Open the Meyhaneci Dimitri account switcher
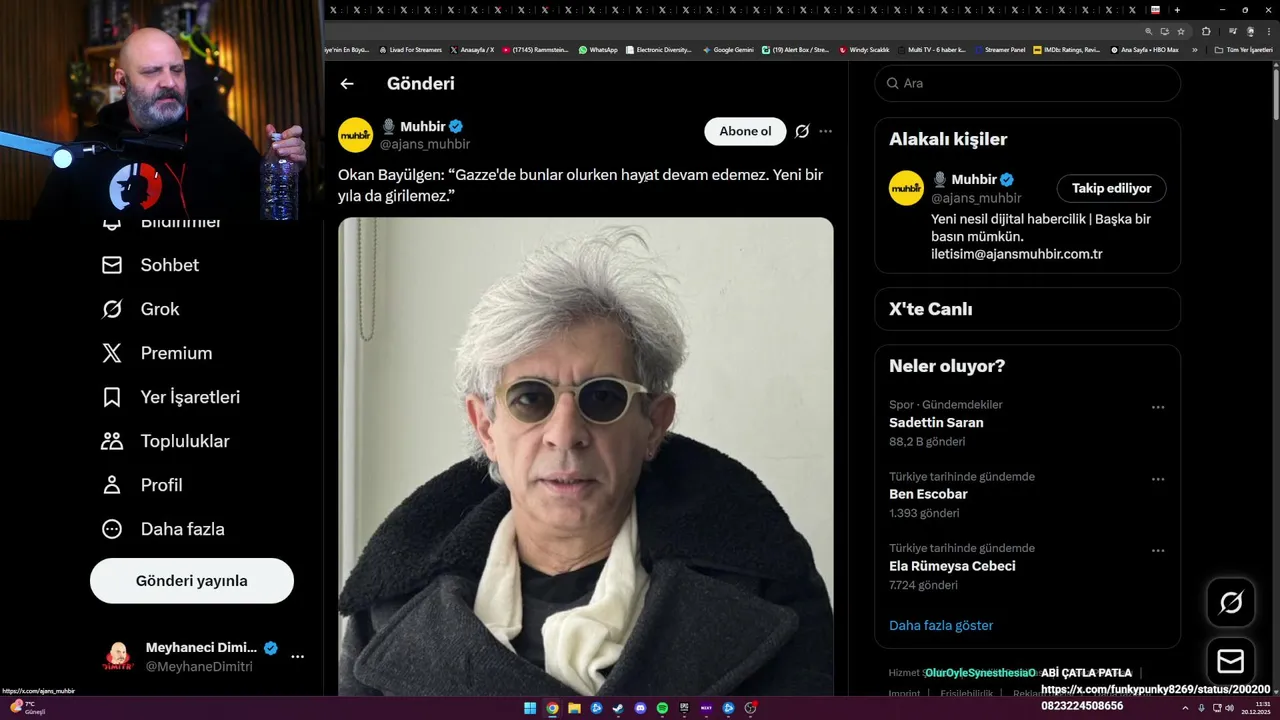Viewport: 1280px width, 720px height. click(204, 657)
